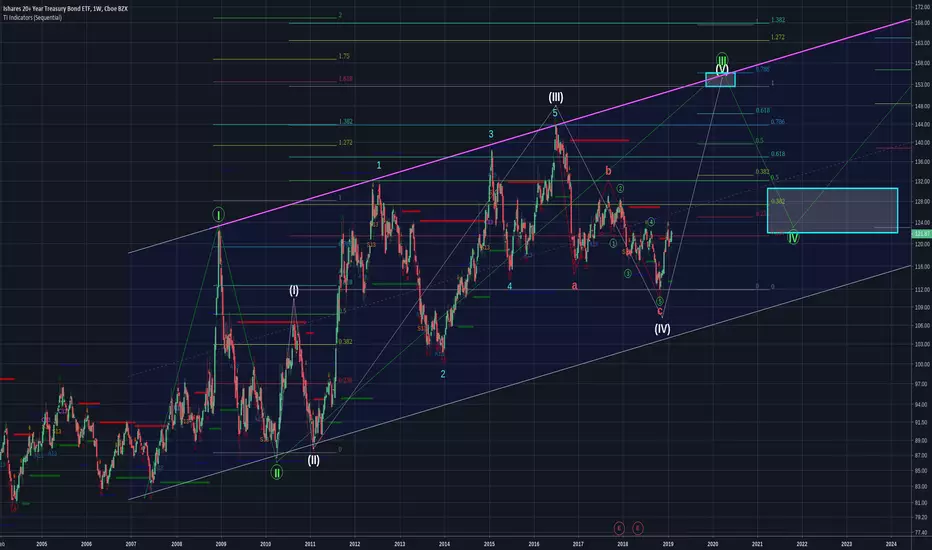Click the 89.00 price axis label
The image size is (932, 550).
coord(922,441)
